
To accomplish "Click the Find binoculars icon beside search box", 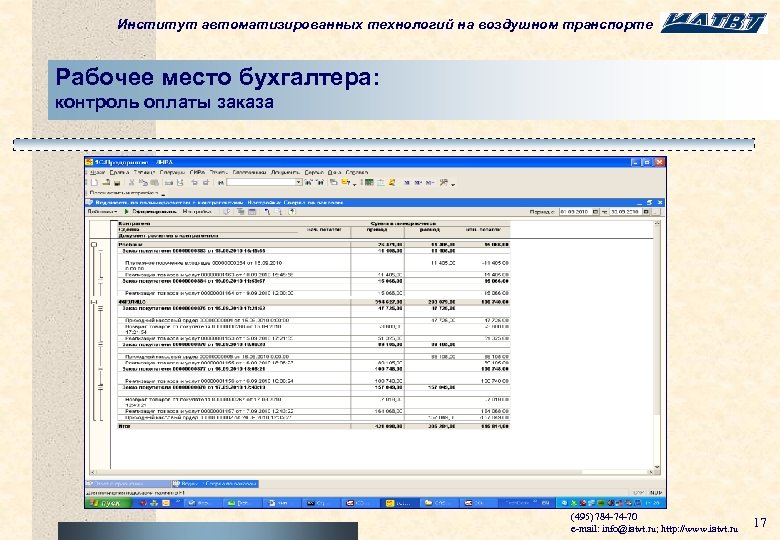I will 220,183.
